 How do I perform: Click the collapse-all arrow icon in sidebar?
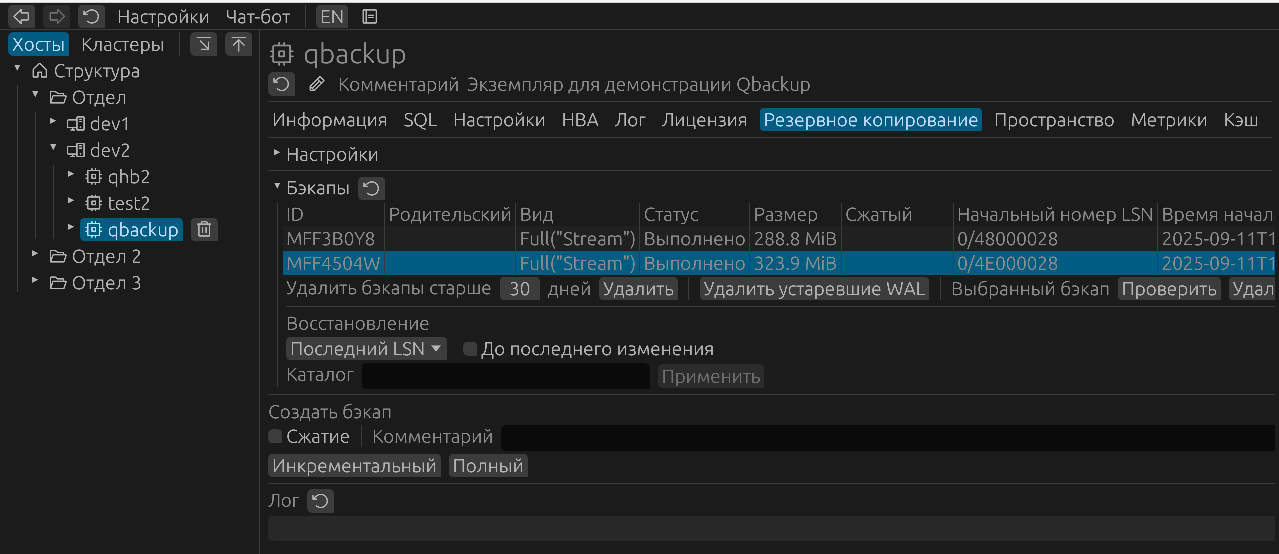[x=203, y=44]
